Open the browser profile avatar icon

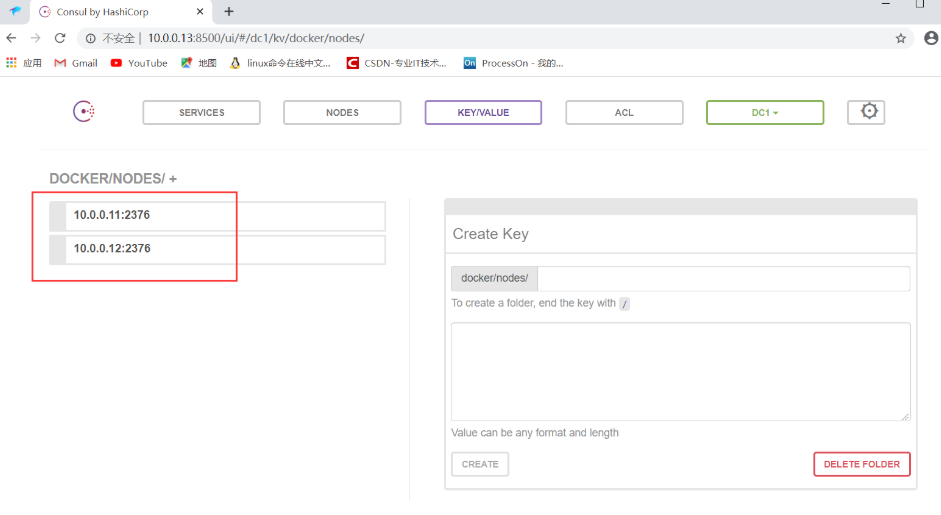tap(931, 38)
